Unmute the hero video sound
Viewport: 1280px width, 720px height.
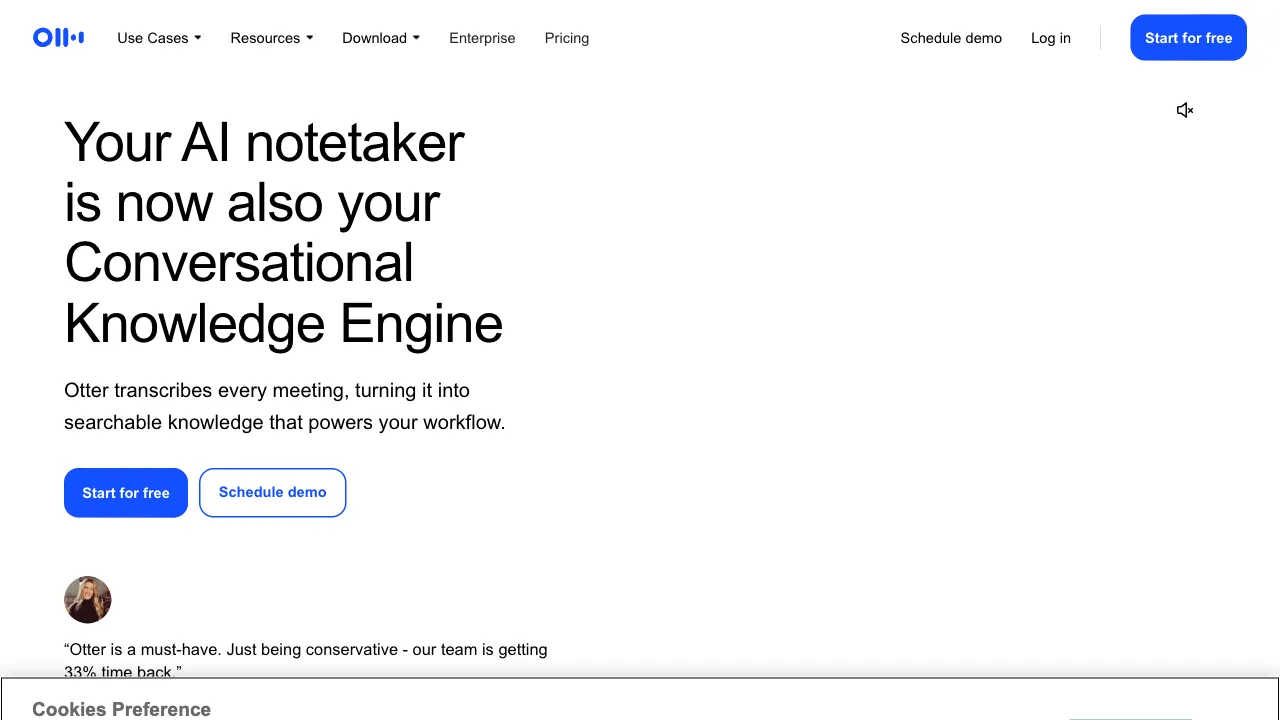1185,110
